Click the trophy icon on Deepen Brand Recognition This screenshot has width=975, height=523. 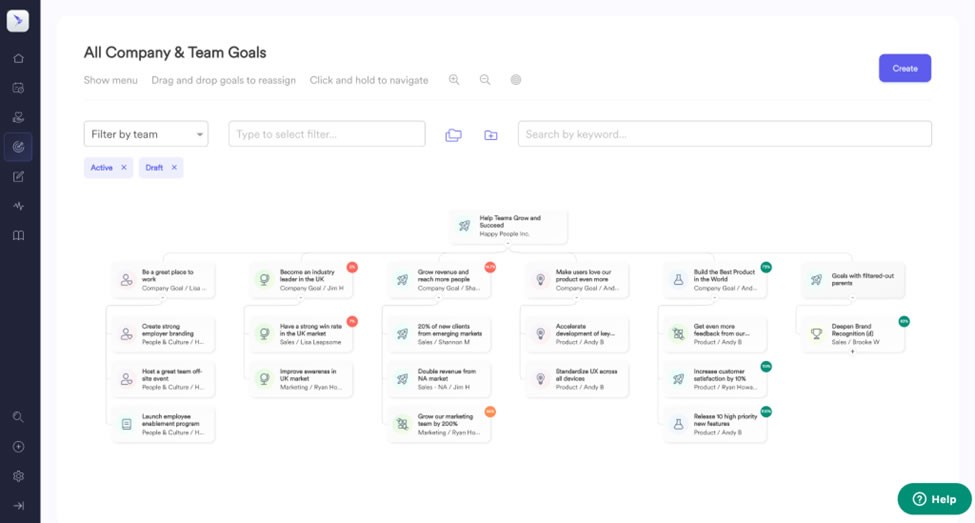tap(816, 334)
